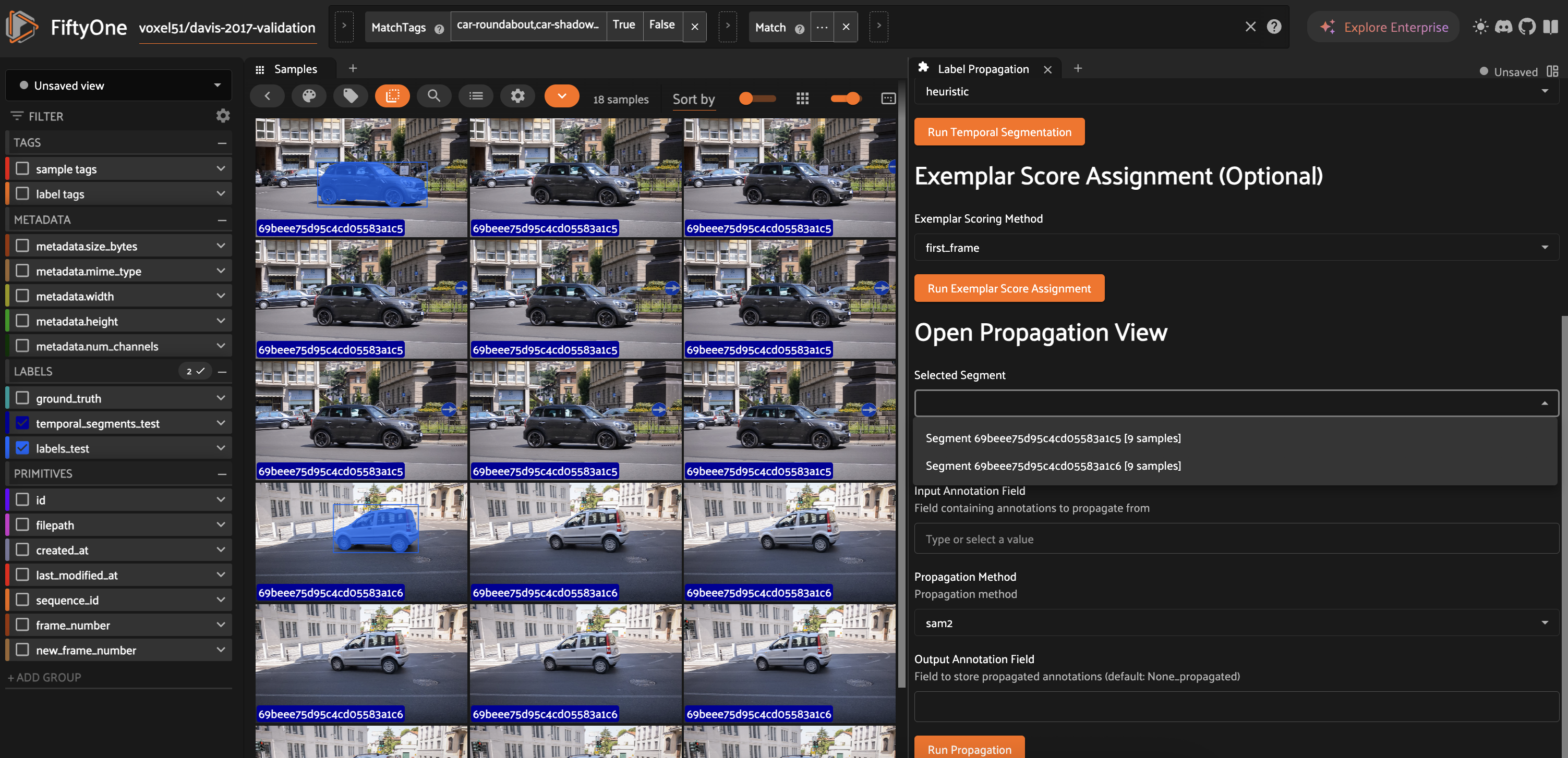Open the MatchTags help icon
Image resolution: width=1568 pixels, height=758 pixels.
[x=439, y=29]
